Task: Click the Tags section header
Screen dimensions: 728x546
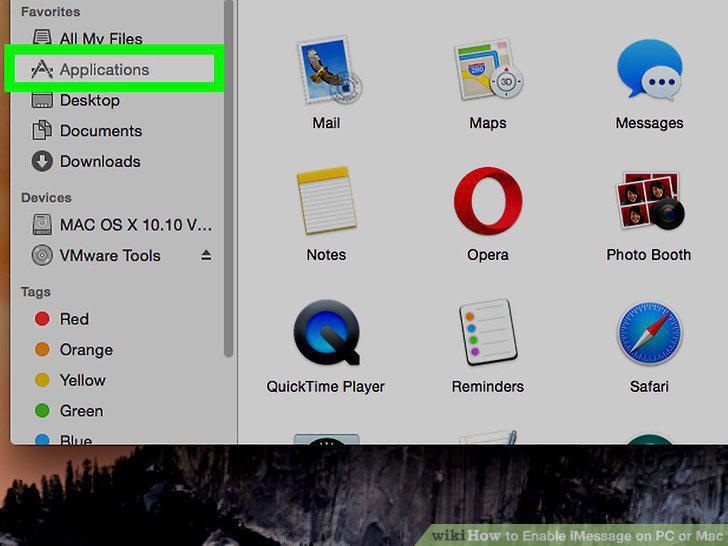Action: (x=36, y=292)
